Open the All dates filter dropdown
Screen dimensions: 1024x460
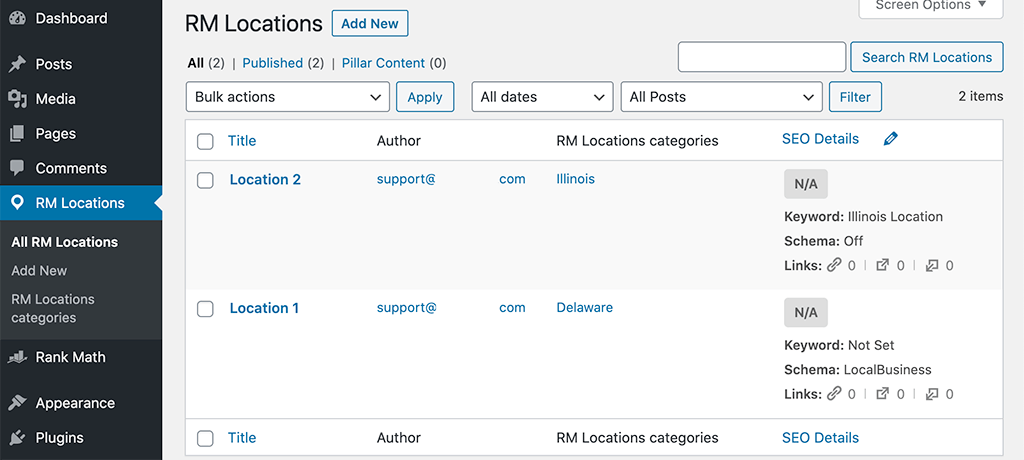coord(541,97)
